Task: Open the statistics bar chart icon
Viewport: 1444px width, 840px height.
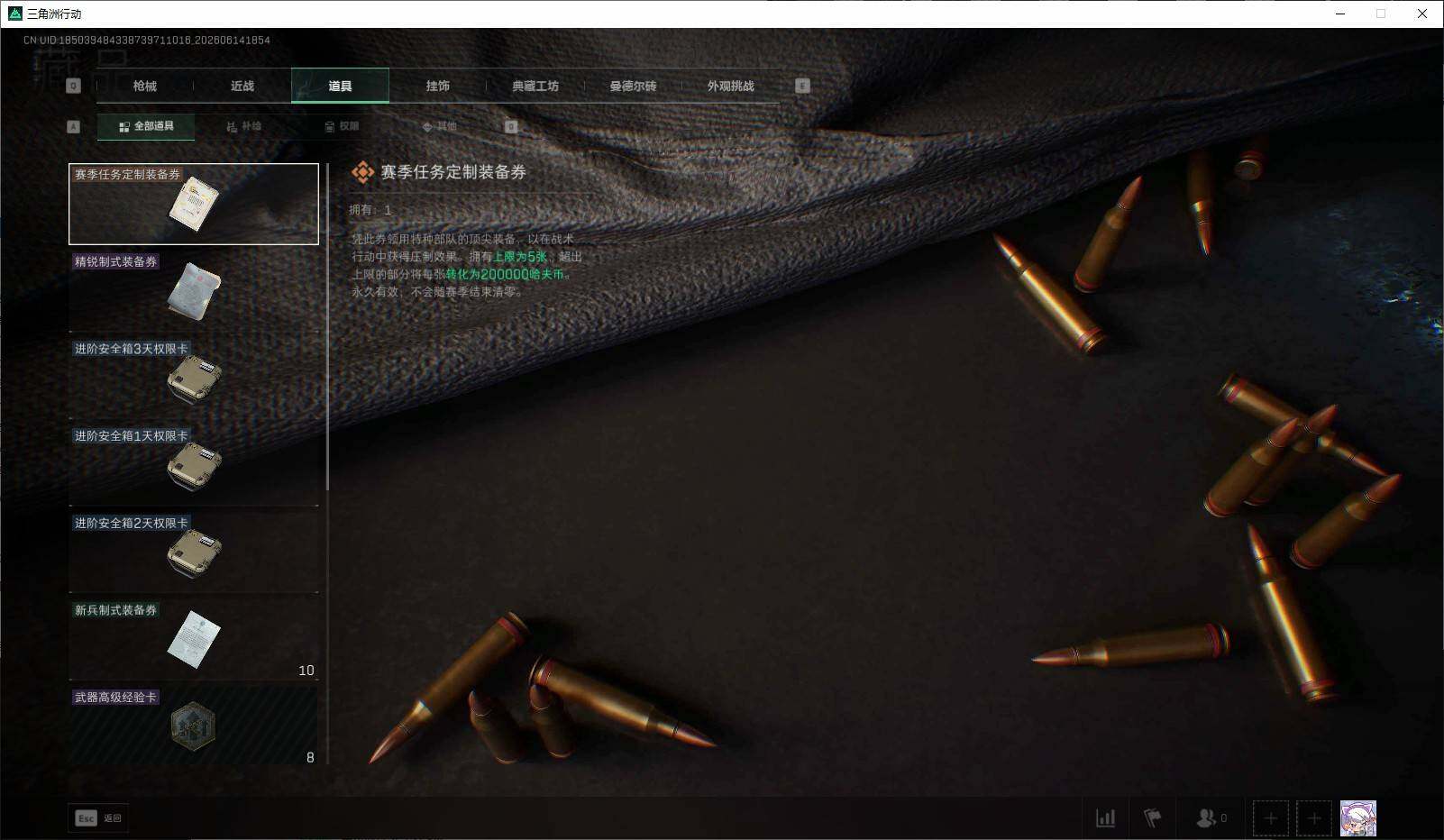Action: 1105,818
